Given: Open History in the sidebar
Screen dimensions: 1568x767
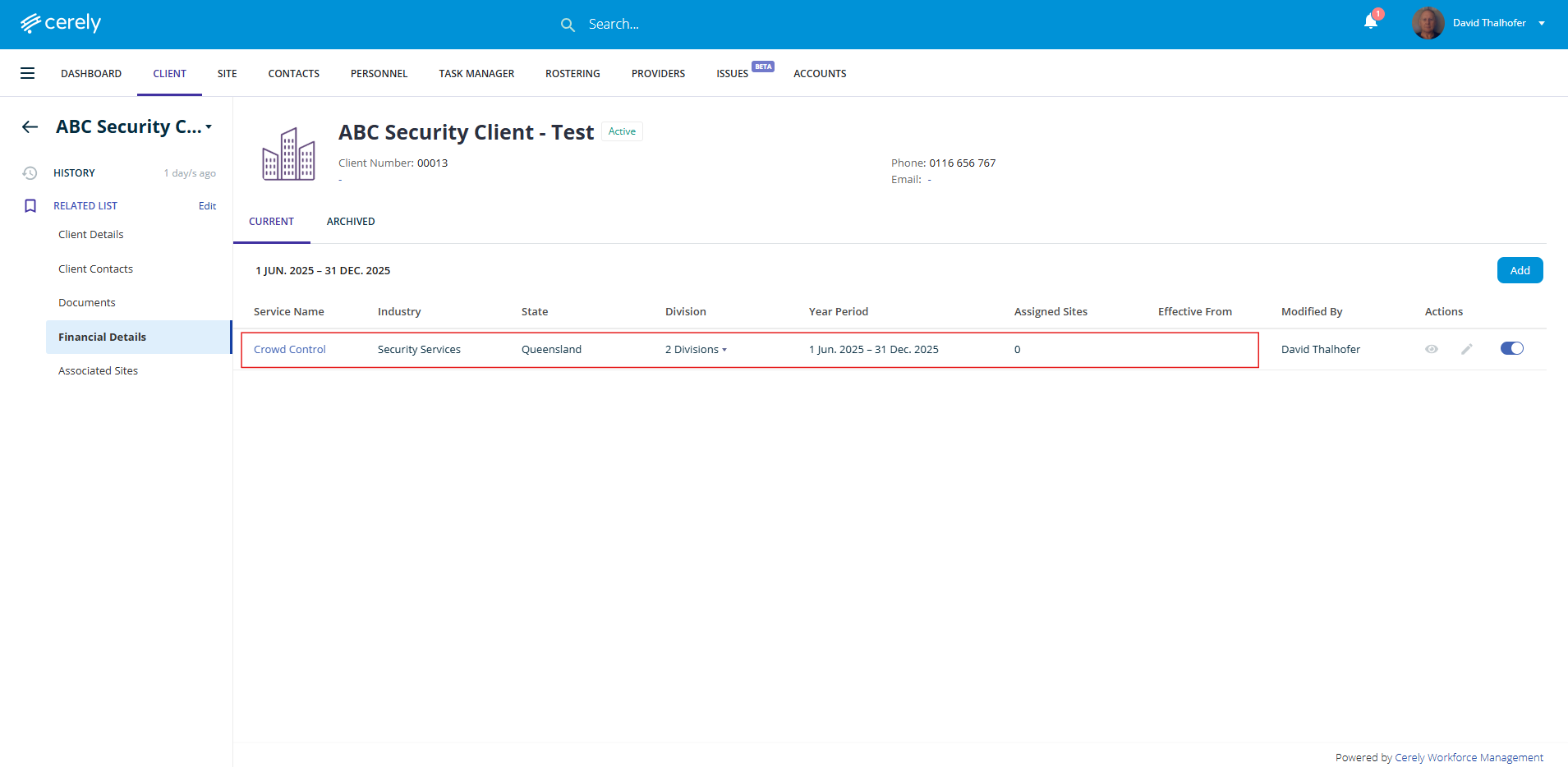Looking at the screenshot, I should [x=74, y=172].
